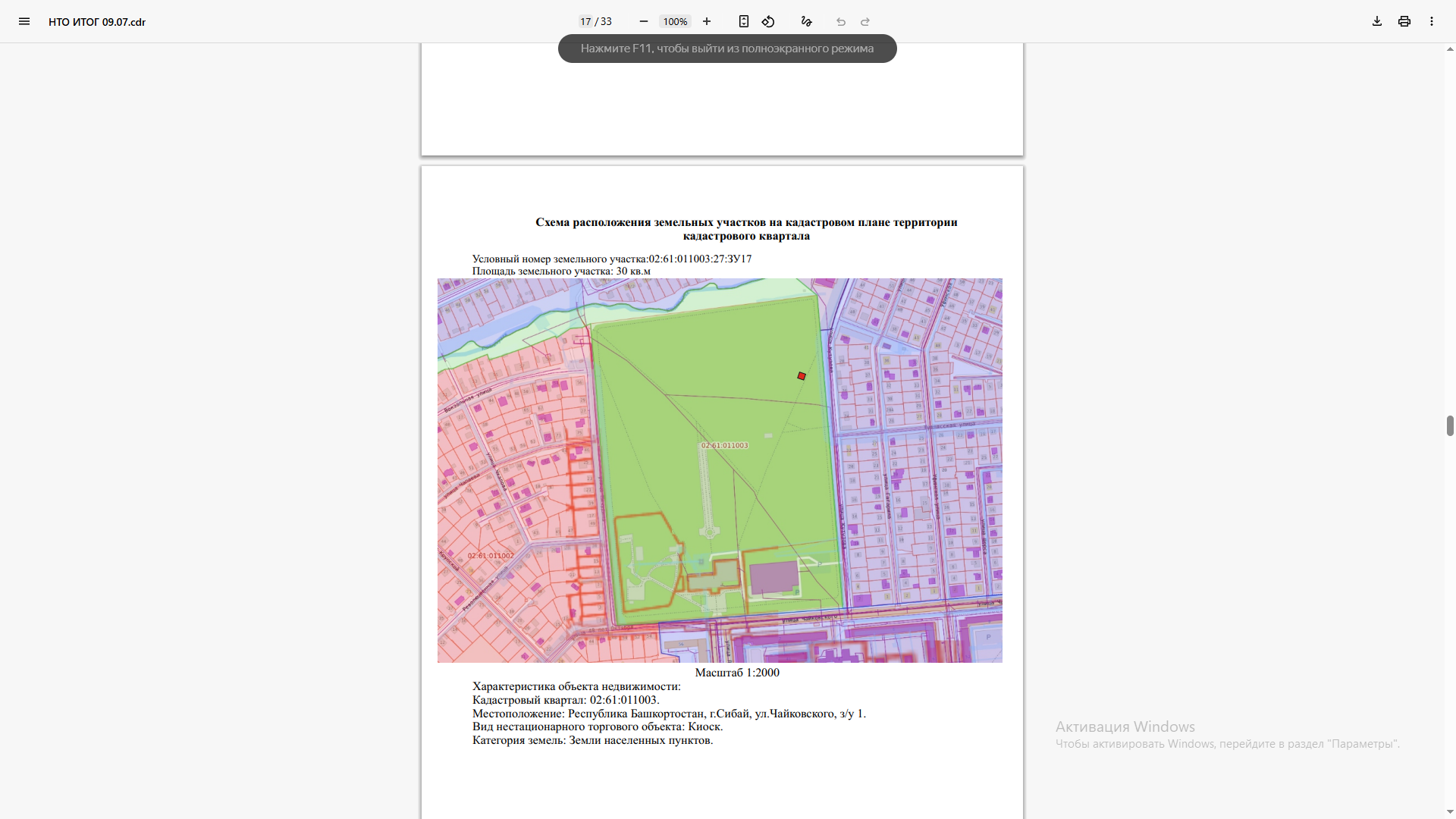Viewport: 1456px width, 819px height.
Task: Click the redo arrow icon
Action: click(x=865, y=21)
